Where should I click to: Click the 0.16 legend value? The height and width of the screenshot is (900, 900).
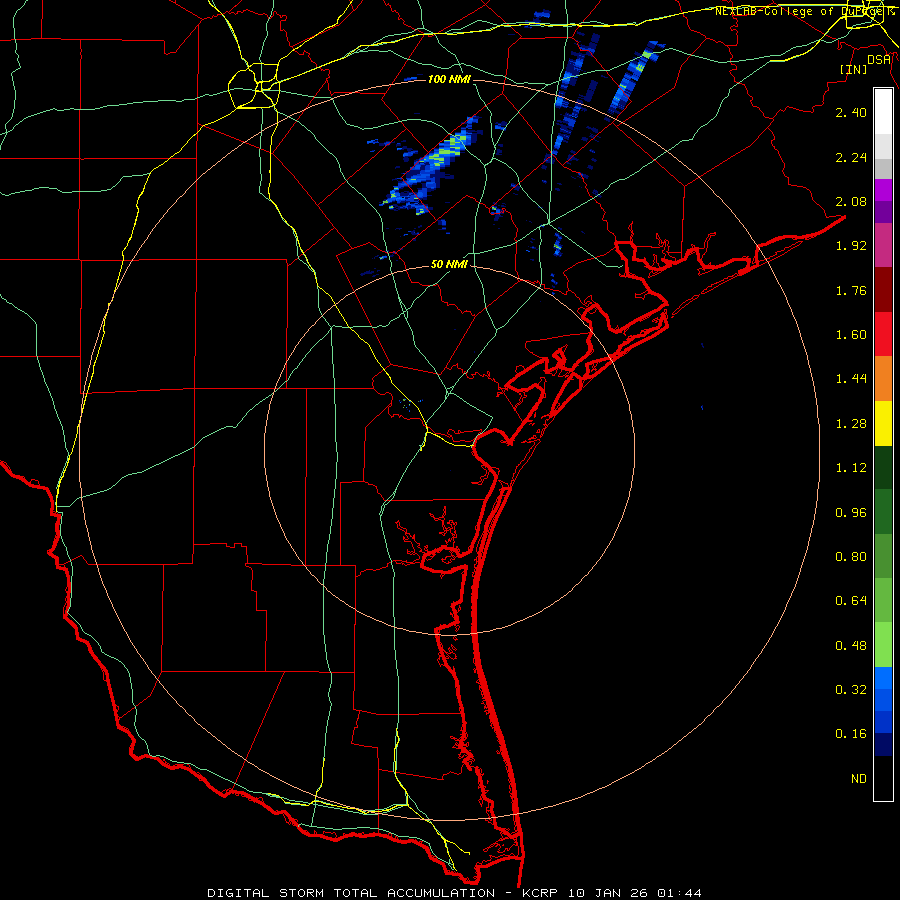pos(851,734)
